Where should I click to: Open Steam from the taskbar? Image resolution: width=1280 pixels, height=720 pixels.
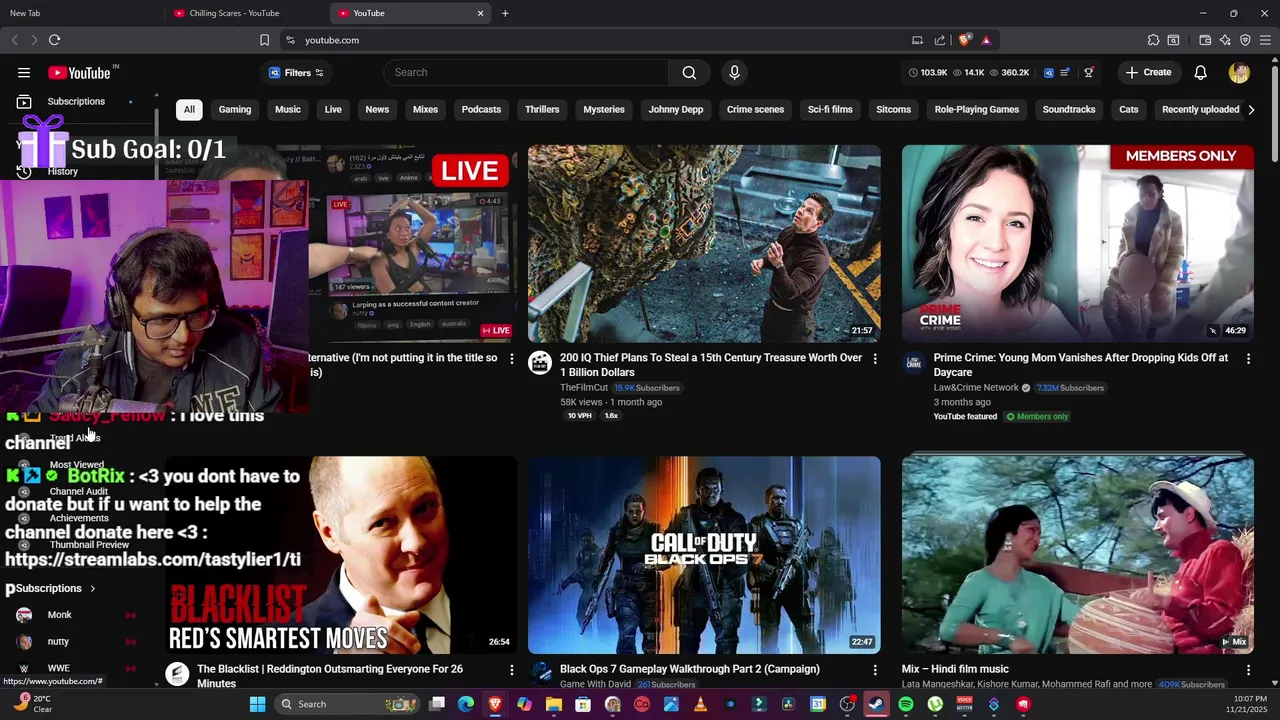tap(876, 704)
